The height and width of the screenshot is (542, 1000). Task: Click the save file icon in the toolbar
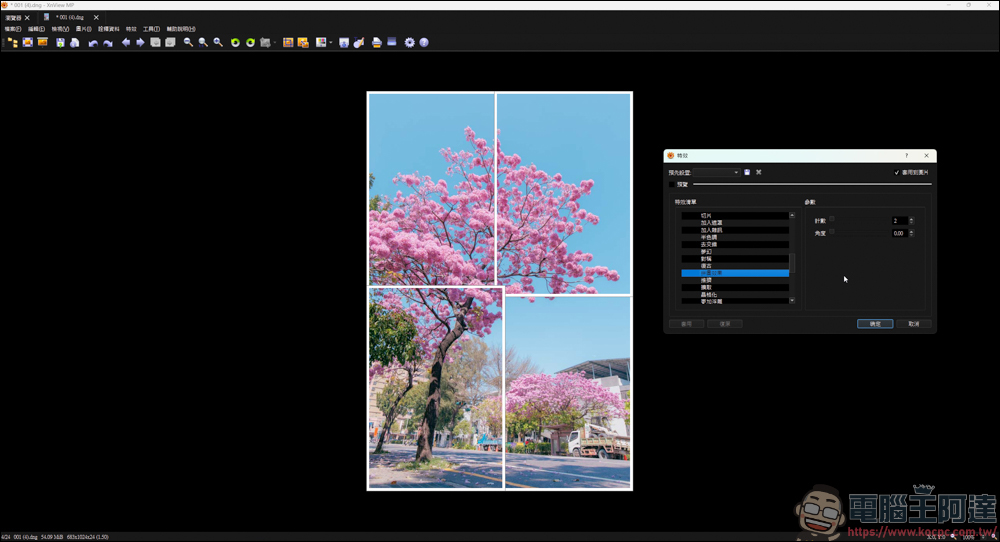pos(60,43)
